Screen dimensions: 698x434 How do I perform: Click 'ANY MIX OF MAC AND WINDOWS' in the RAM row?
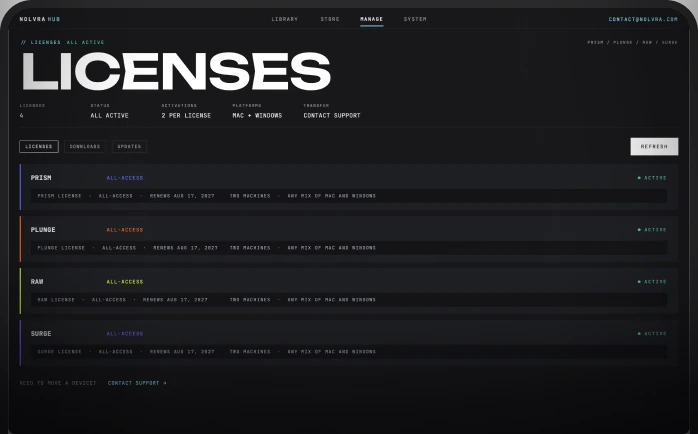point(332,300)
